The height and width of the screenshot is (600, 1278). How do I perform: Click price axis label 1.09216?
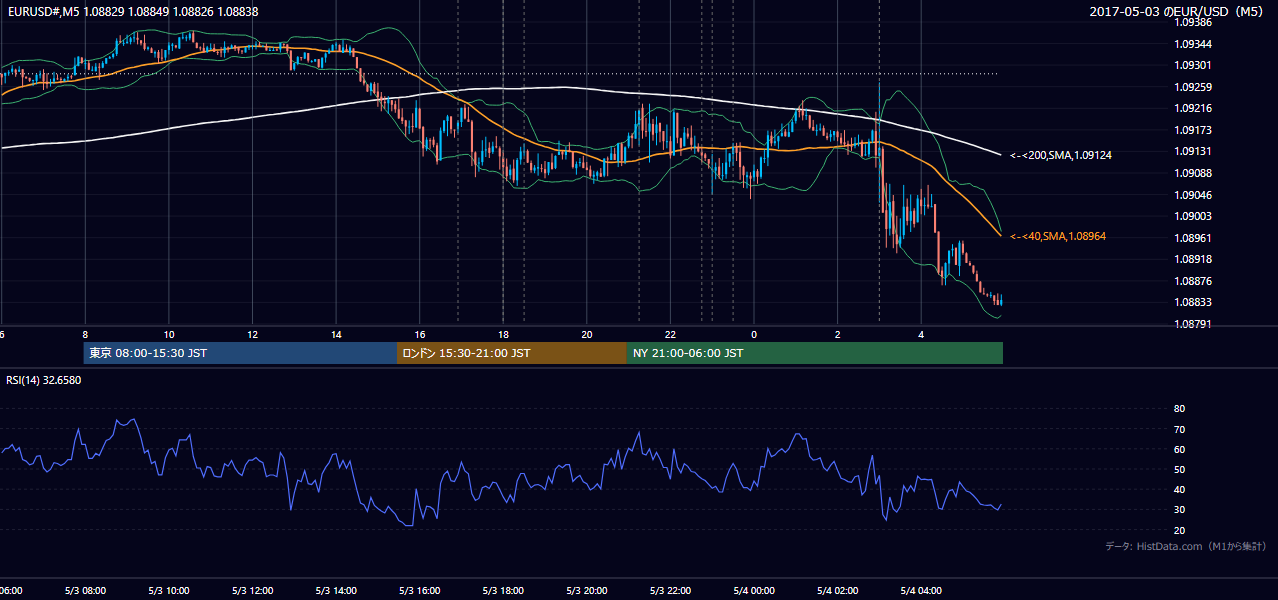click(1193, 109)
